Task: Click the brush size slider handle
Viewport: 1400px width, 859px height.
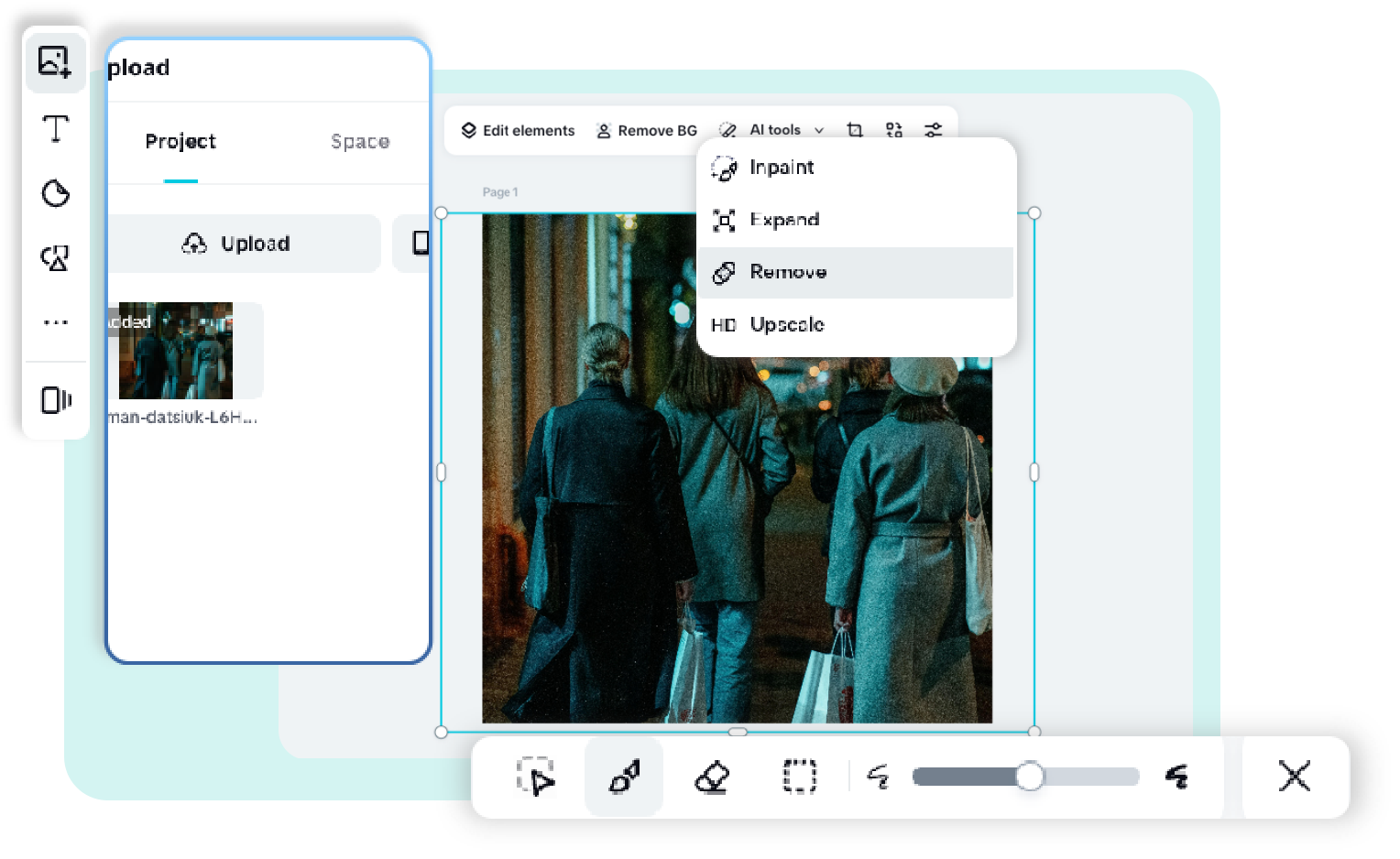Action: (x=1030, y=777)
